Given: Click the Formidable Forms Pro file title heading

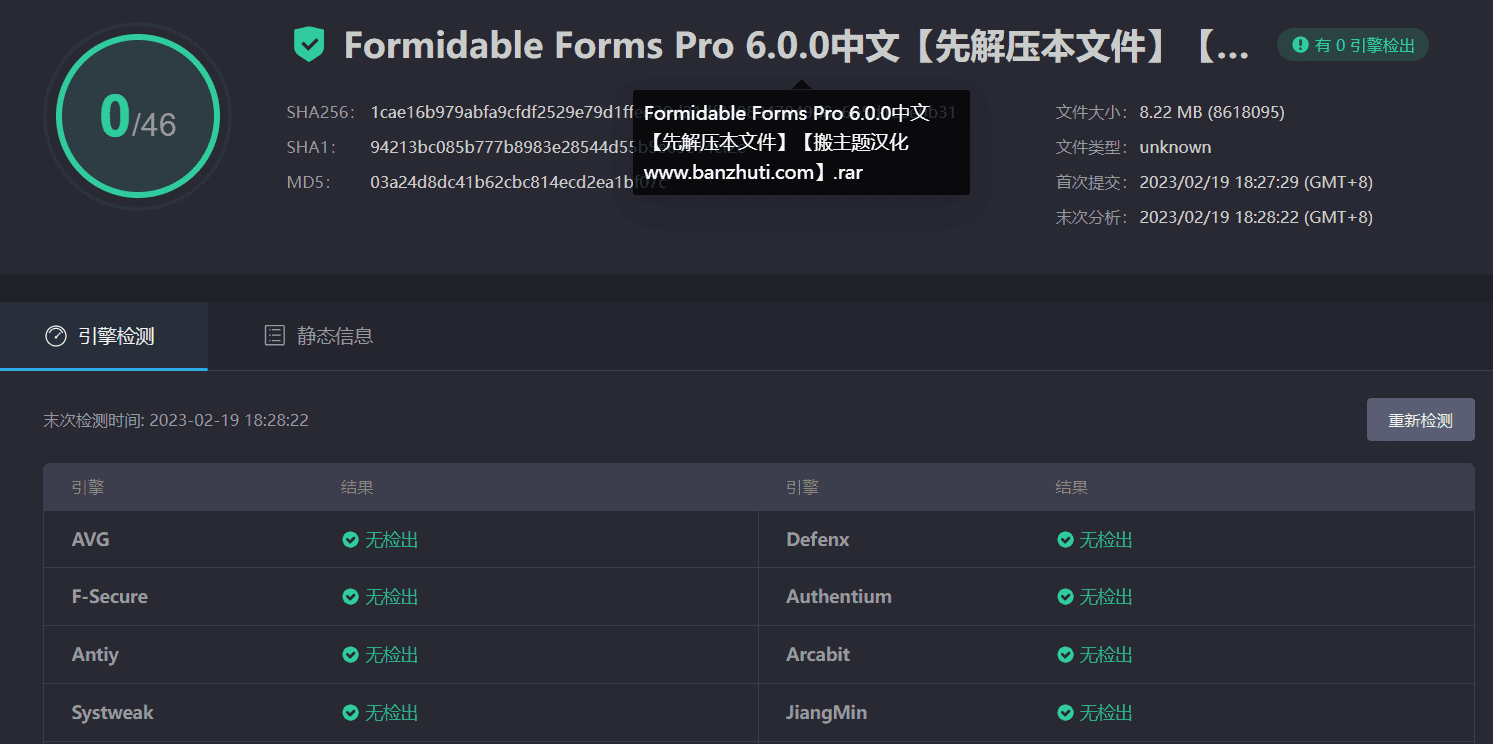Looking at the screenshot, I should [x=797, y=46].
